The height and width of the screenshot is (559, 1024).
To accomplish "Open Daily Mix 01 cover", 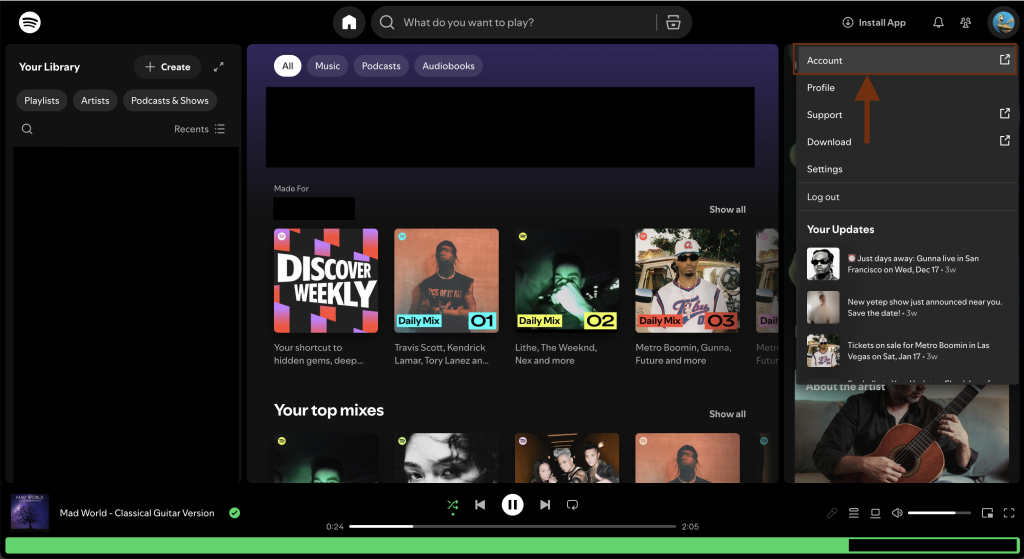I will (x=446, y=281).
